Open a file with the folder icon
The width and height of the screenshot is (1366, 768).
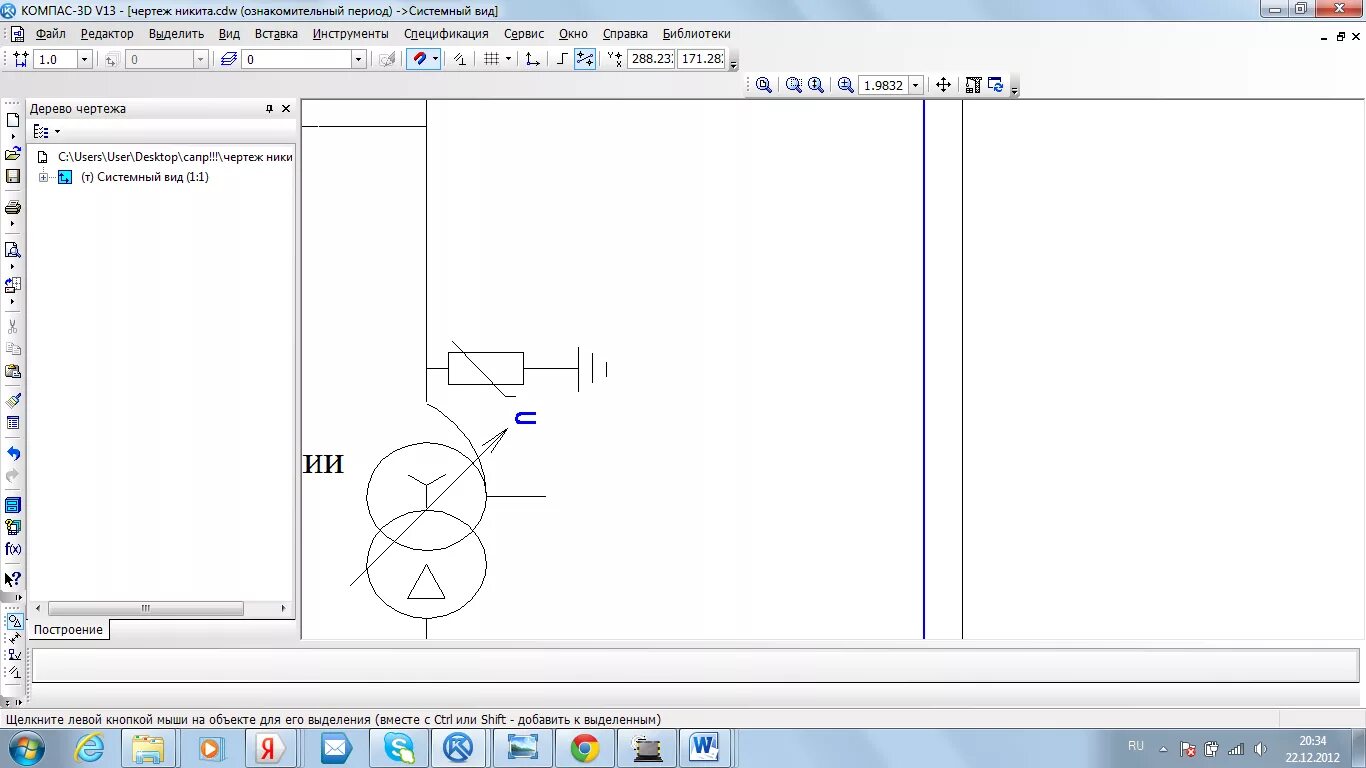[13, 154]
